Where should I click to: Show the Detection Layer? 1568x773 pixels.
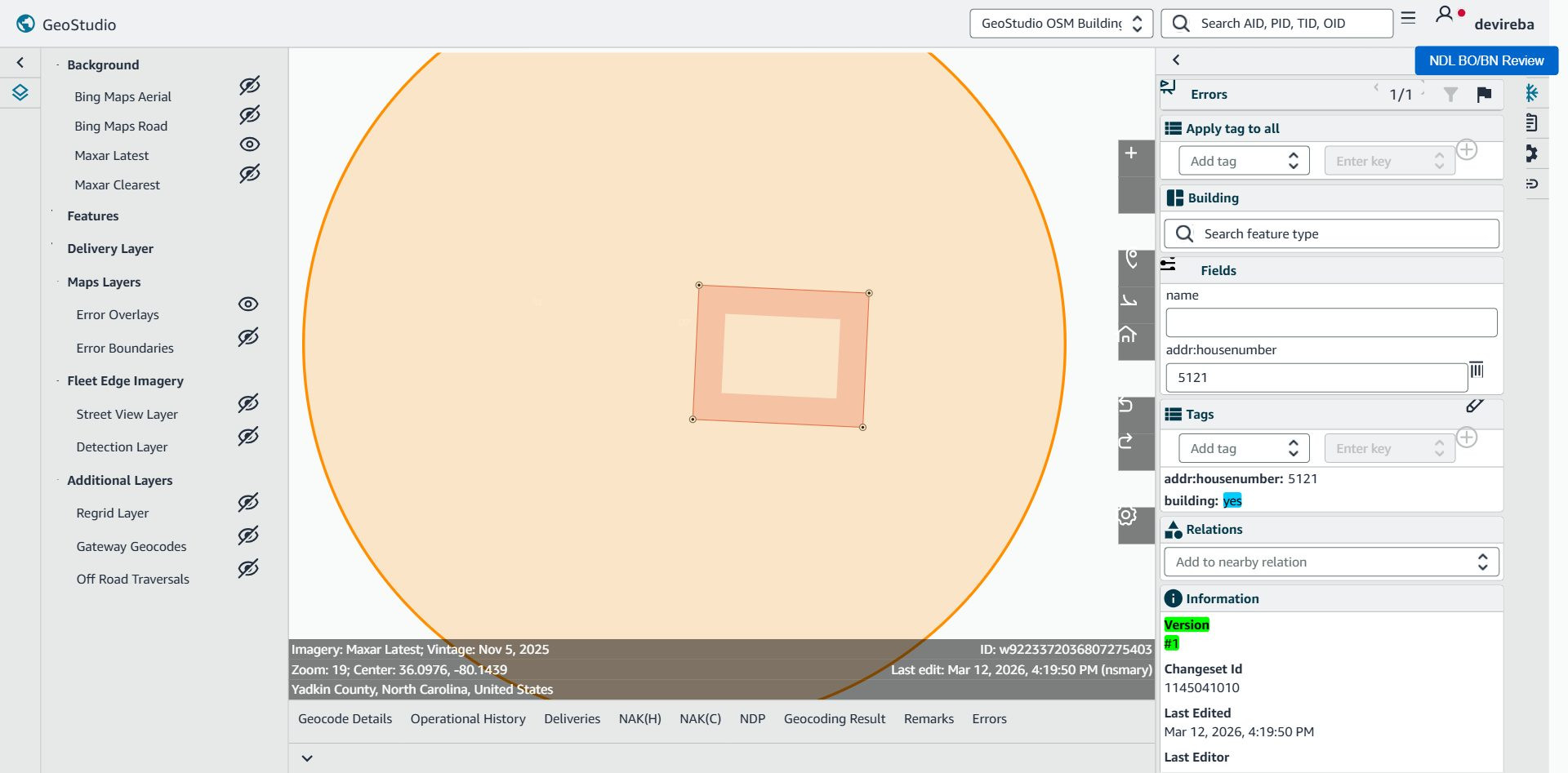248,436
